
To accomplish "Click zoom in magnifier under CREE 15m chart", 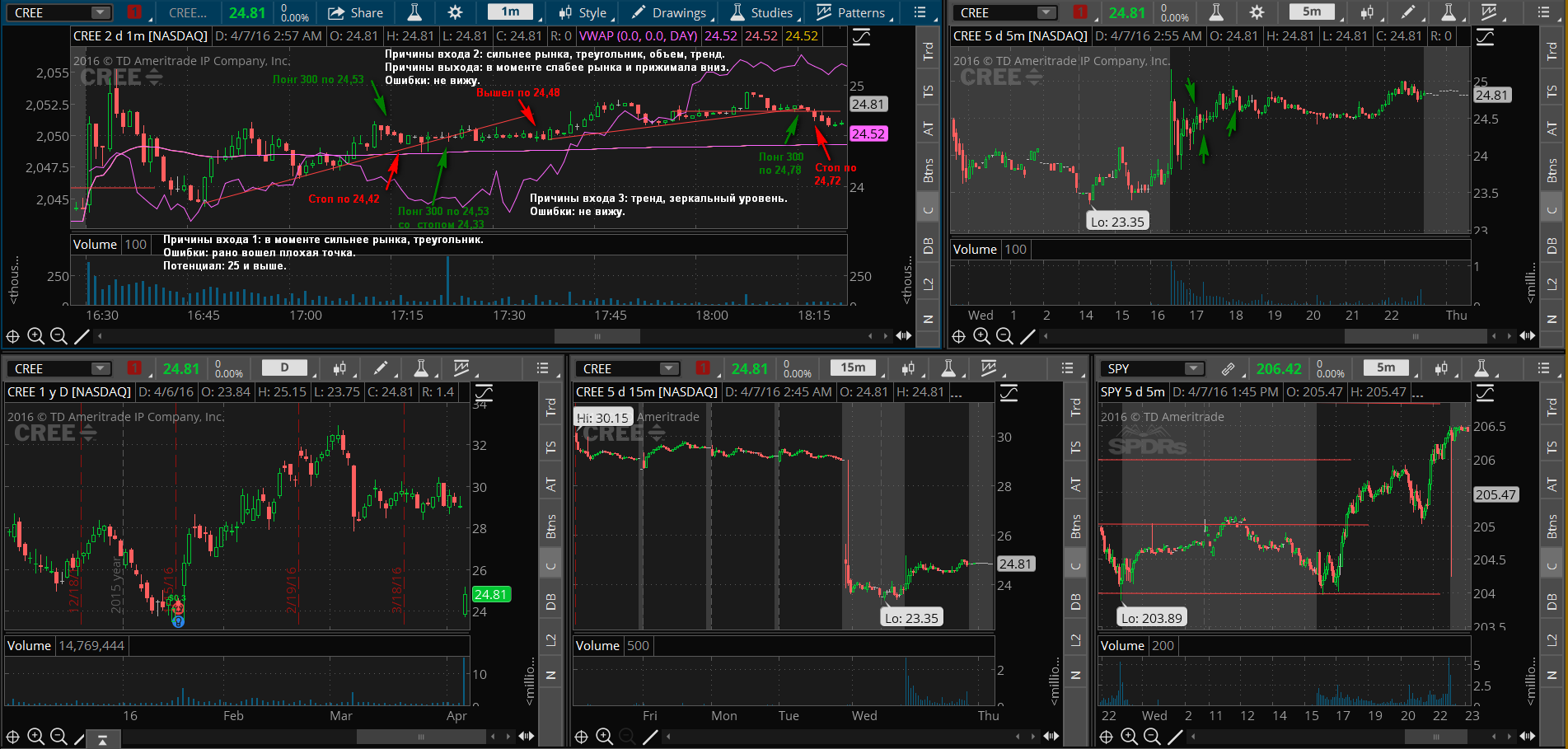I will (604, 737).
